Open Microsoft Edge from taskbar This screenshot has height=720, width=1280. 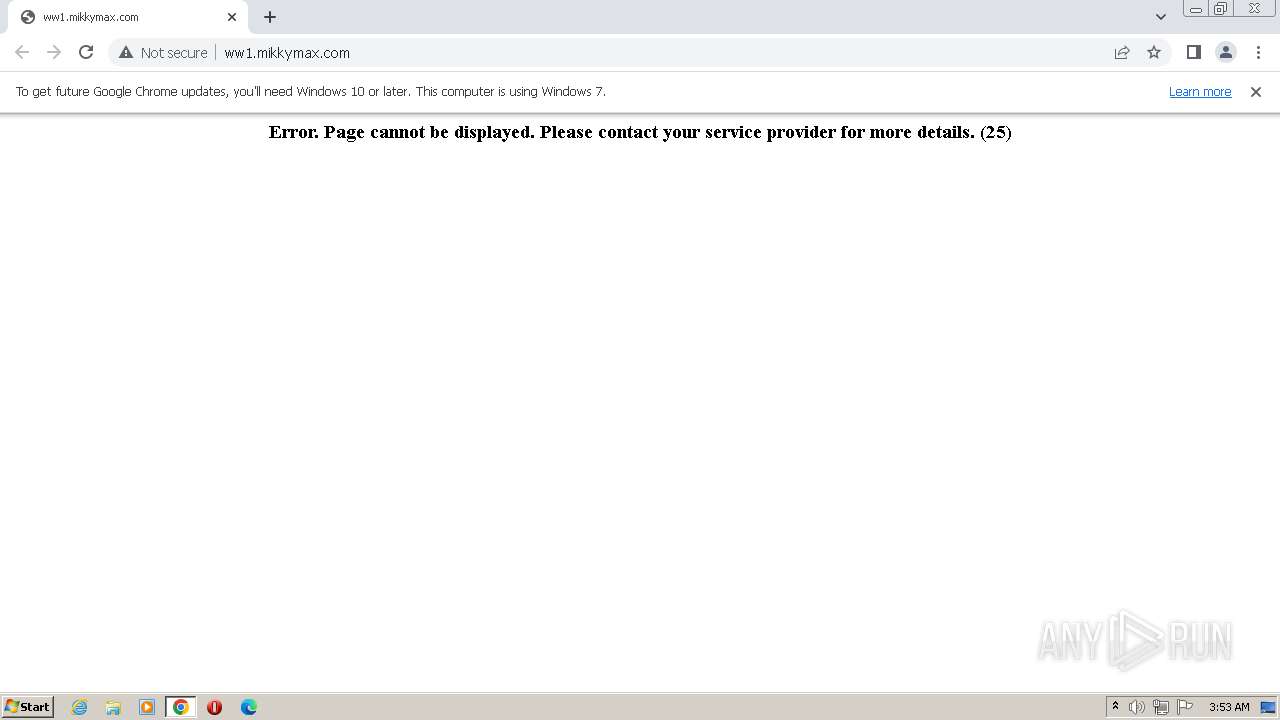249,707
